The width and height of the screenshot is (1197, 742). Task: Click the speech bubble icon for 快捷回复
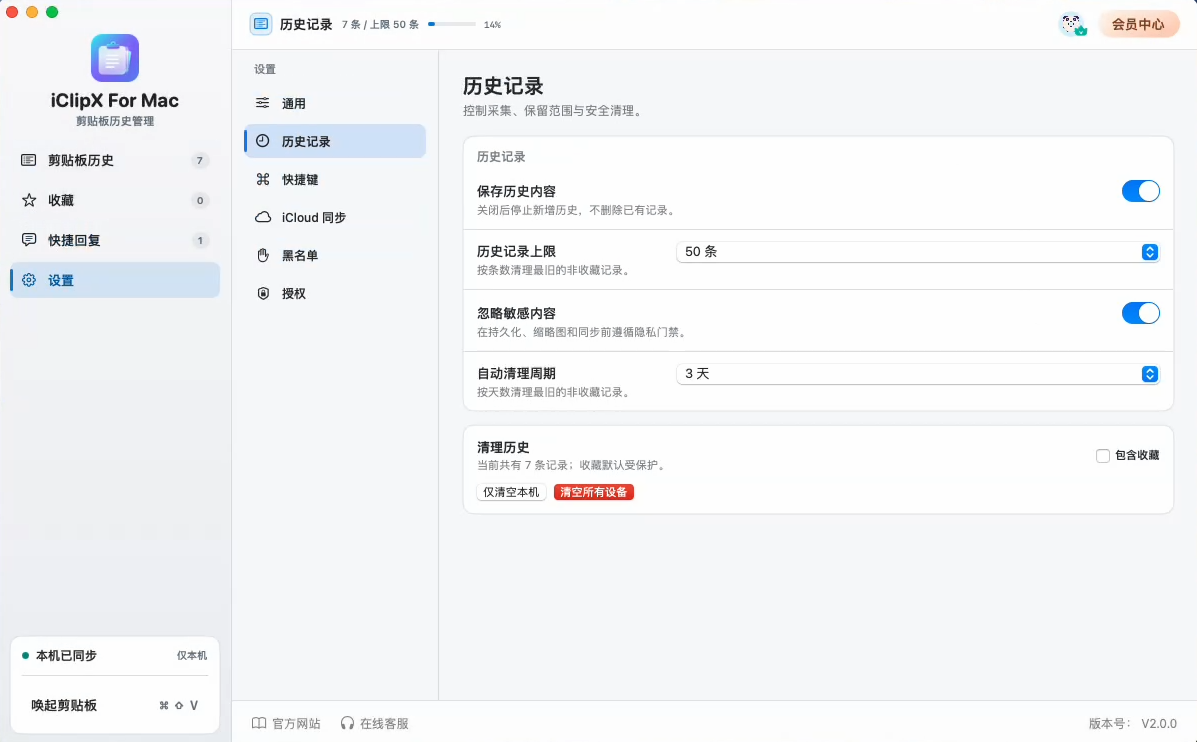pyautogui.click(x=29, y=240)
